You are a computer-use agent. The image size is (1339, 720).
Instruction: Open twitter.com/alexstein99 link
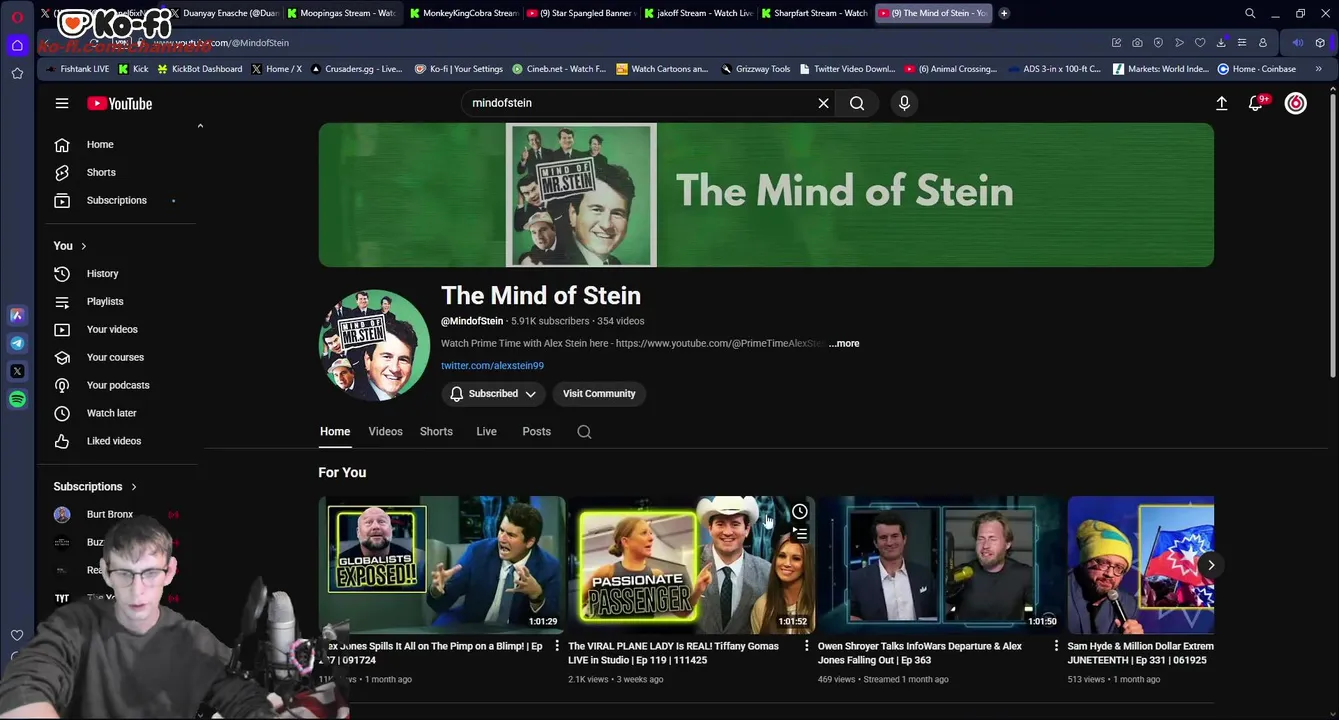click(492, 366)
